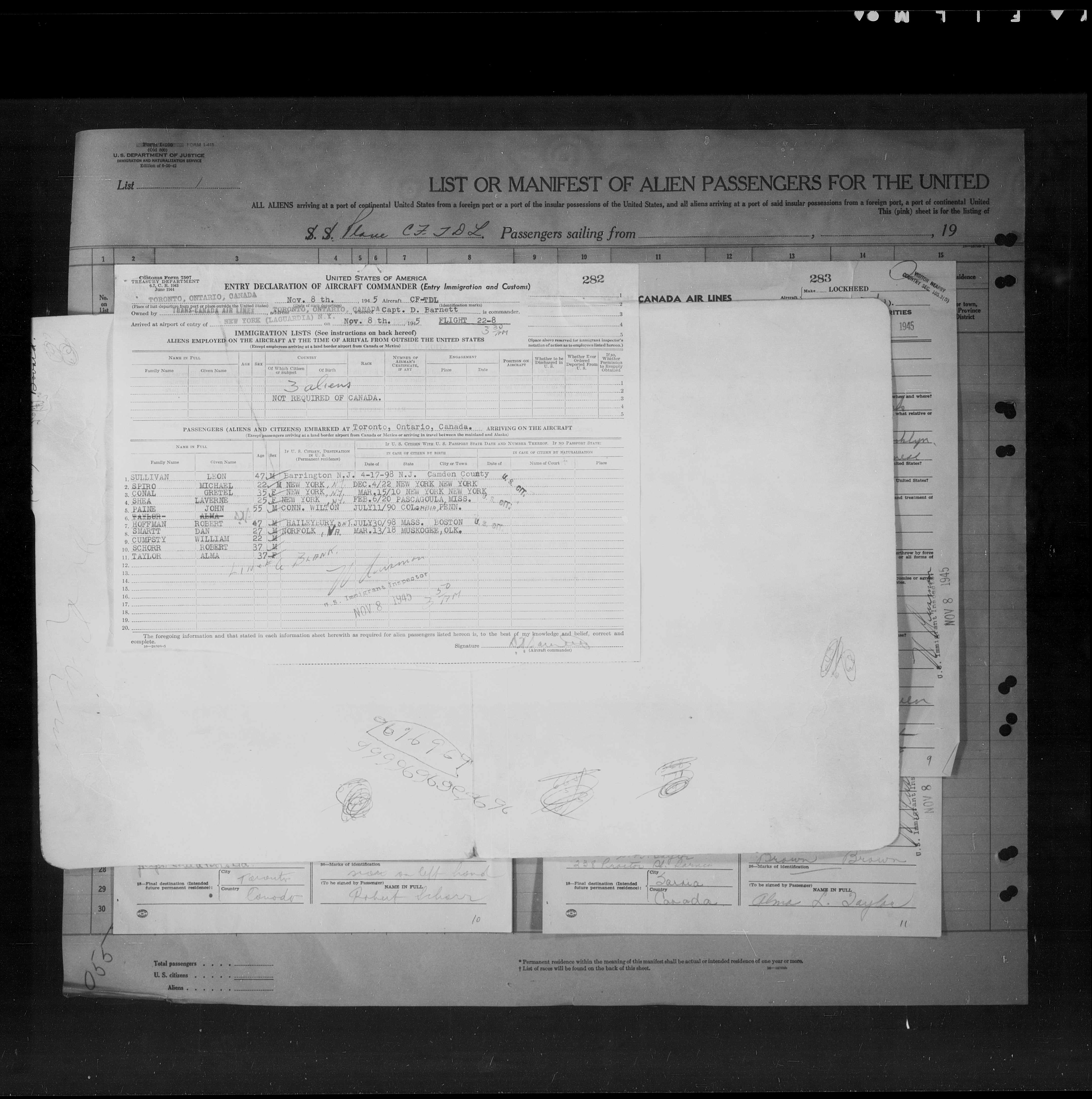
Task: Click 'NOT REQUIRED OF CANADA.' text
Action: click(x=326, y=398)
